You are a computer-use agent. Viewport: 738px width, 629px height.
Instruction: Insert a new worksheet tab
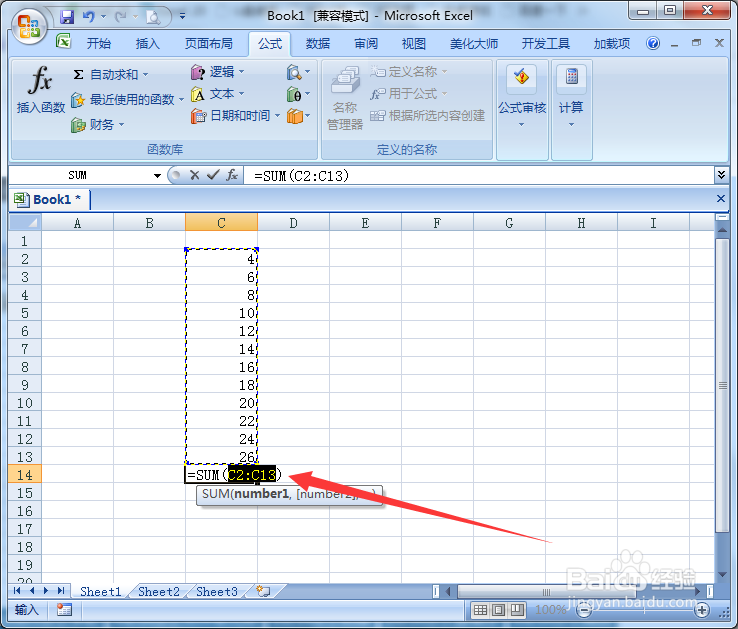point(263,591)
